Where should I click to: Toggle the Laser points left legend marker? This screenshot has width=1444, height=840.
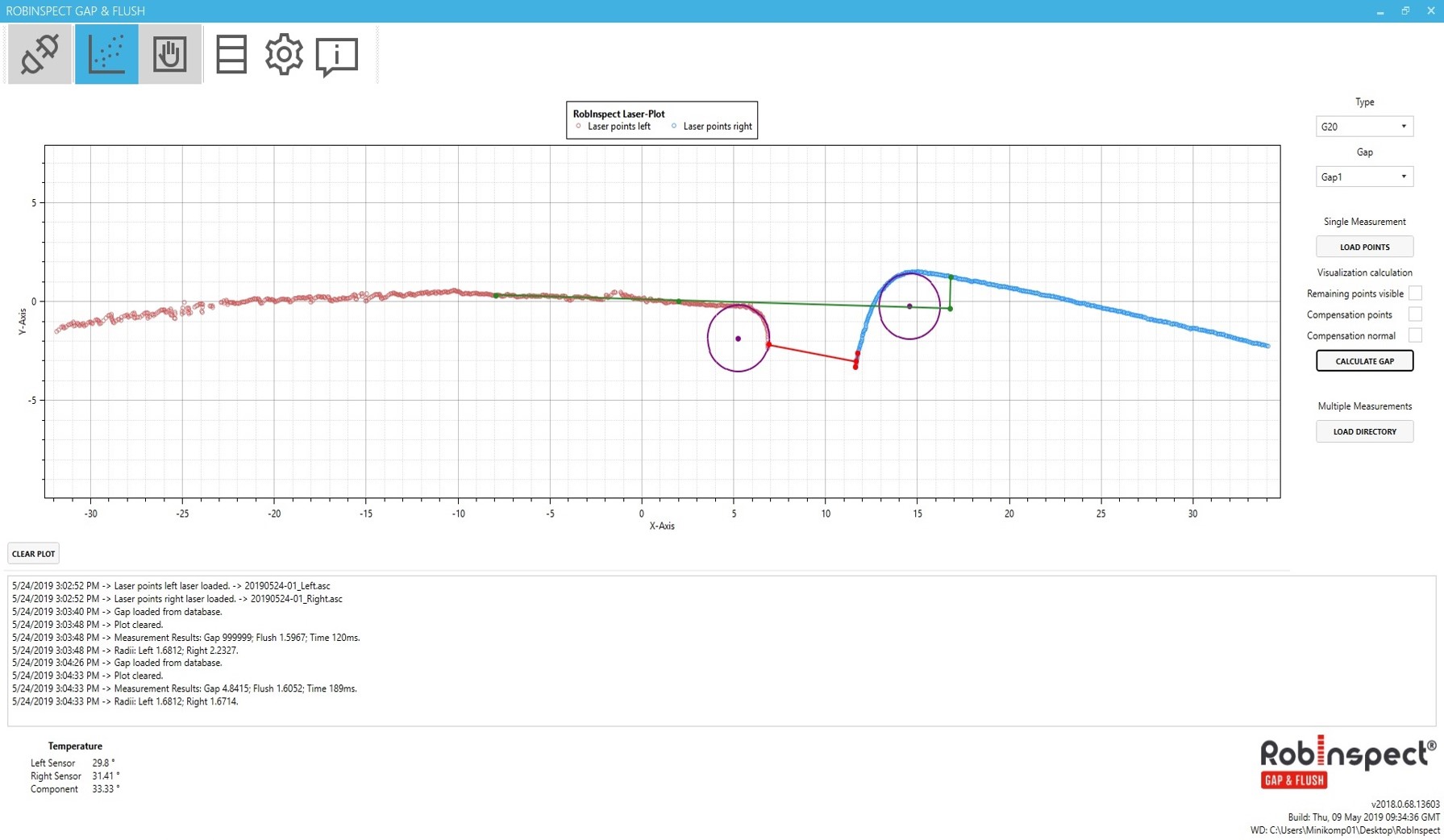click(578, 127)
